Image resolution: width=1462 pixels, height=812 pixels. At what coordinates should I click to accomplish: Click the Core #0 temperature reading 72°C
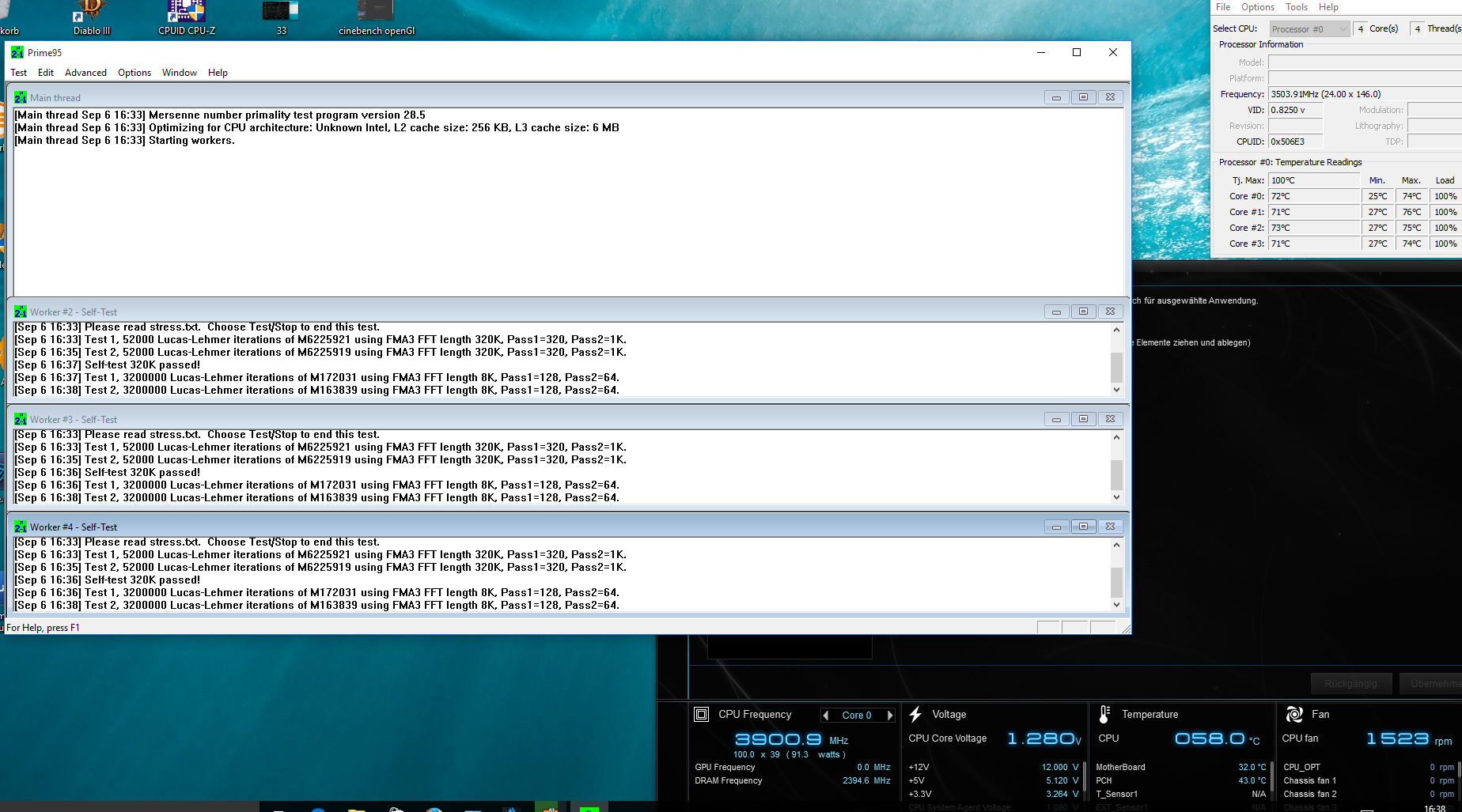click(1314, 196)
